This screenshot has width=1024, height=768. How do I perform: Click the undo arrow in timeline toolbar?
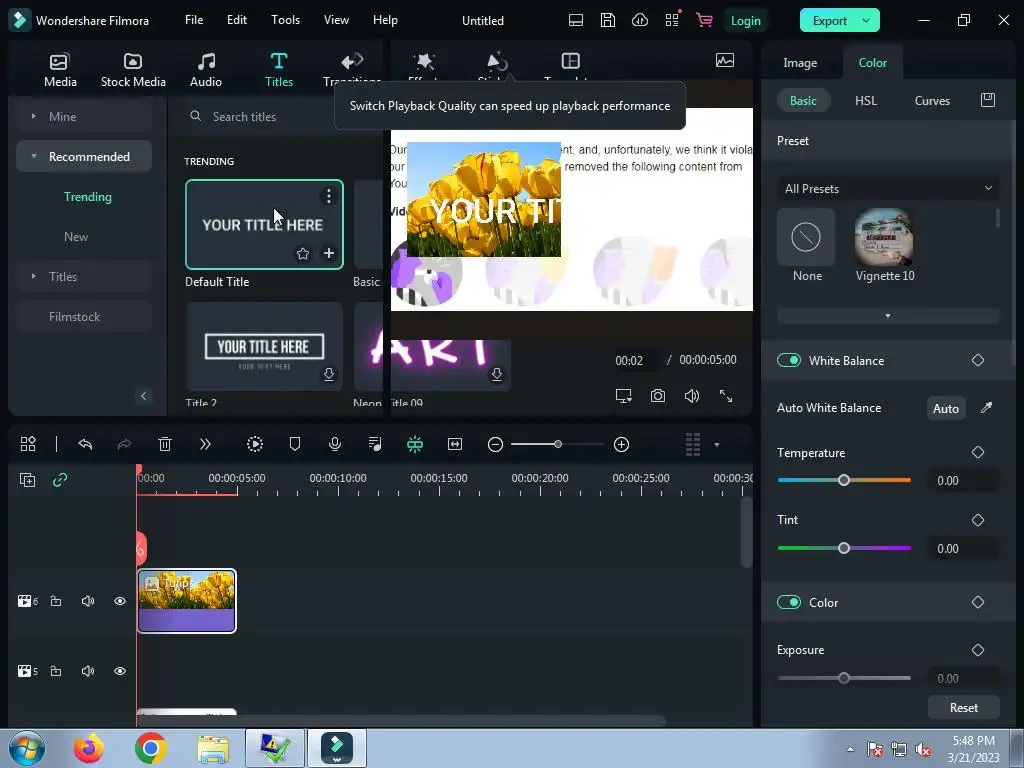point(85,444)
